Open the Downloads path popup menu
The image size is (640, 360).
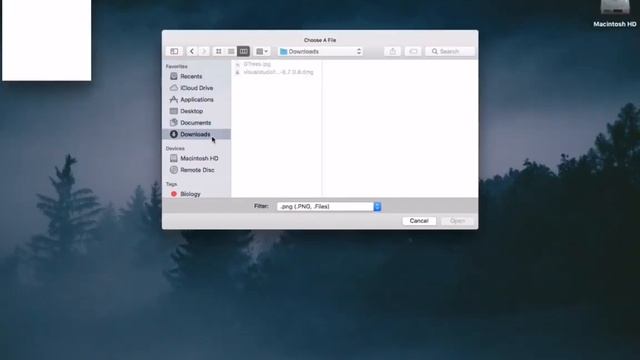click(321, 51)
